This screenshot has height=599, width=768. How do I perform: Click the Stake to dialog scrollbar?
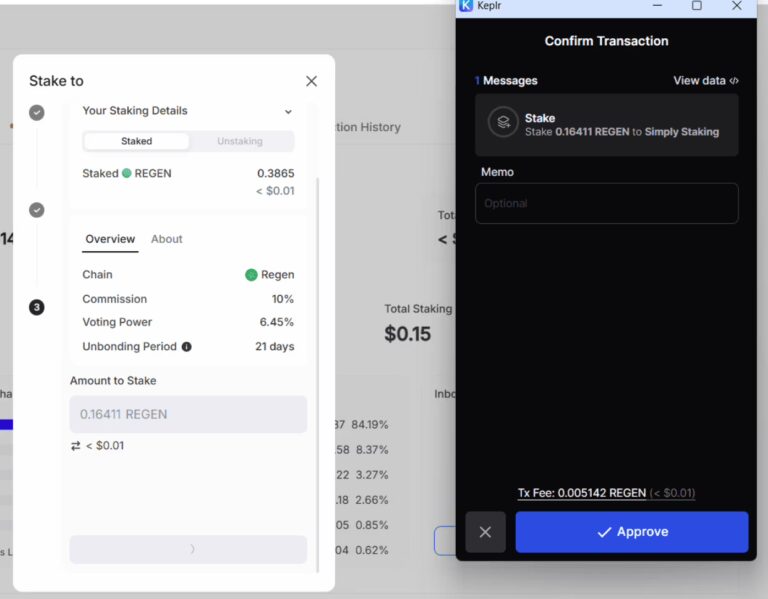[318, 370]
